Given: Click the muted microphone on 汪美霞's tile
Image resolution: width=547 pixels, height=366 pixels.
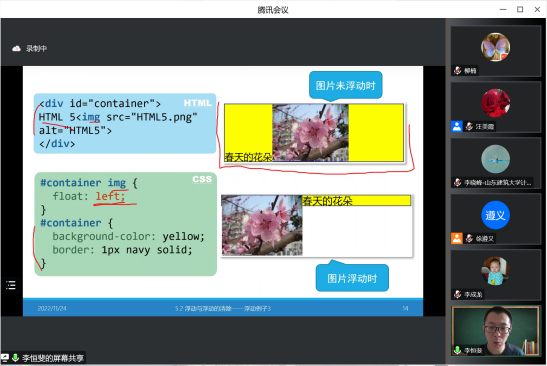Looking at the screenshot, I should [x=469, y=126].
